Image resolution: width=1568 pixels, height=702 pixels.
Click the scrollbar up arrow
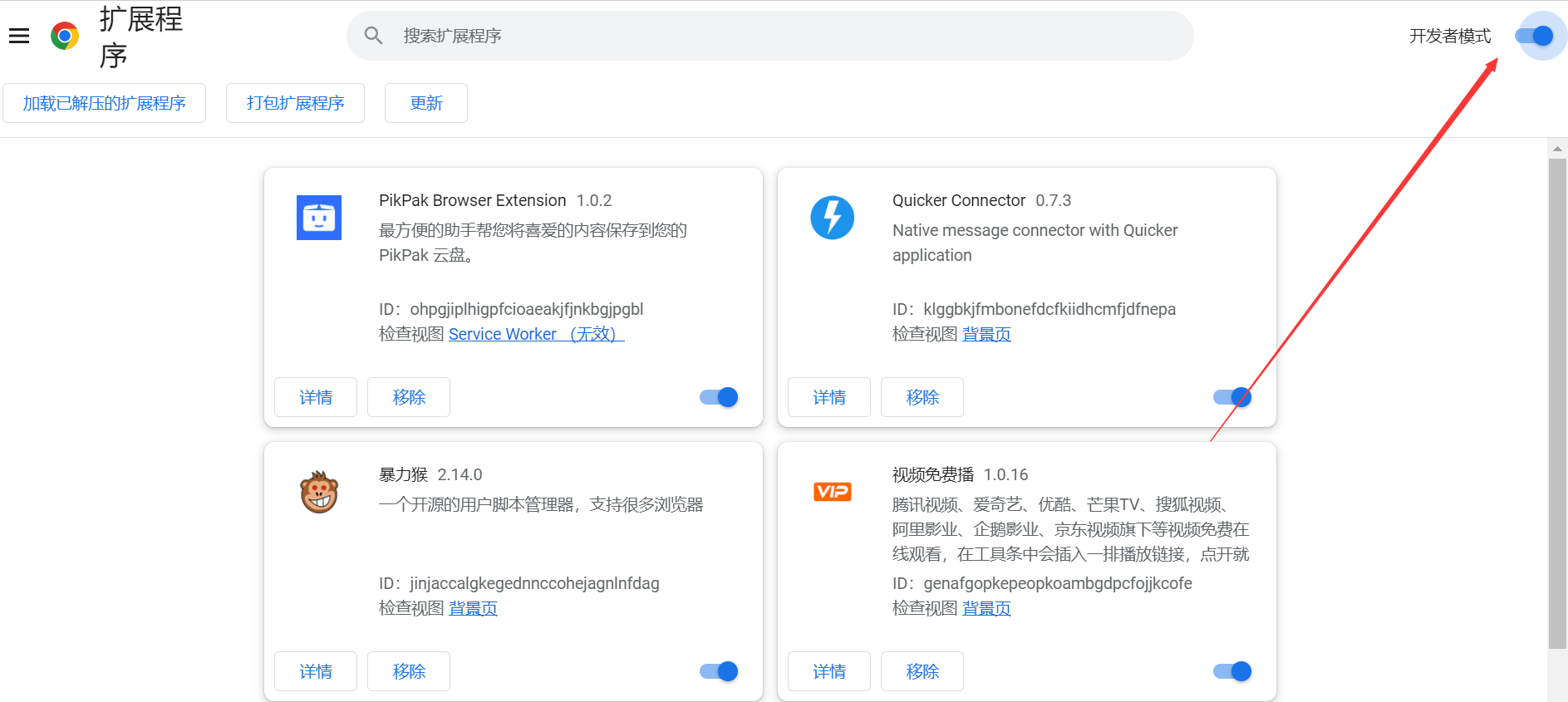(x=1557, y=149)
